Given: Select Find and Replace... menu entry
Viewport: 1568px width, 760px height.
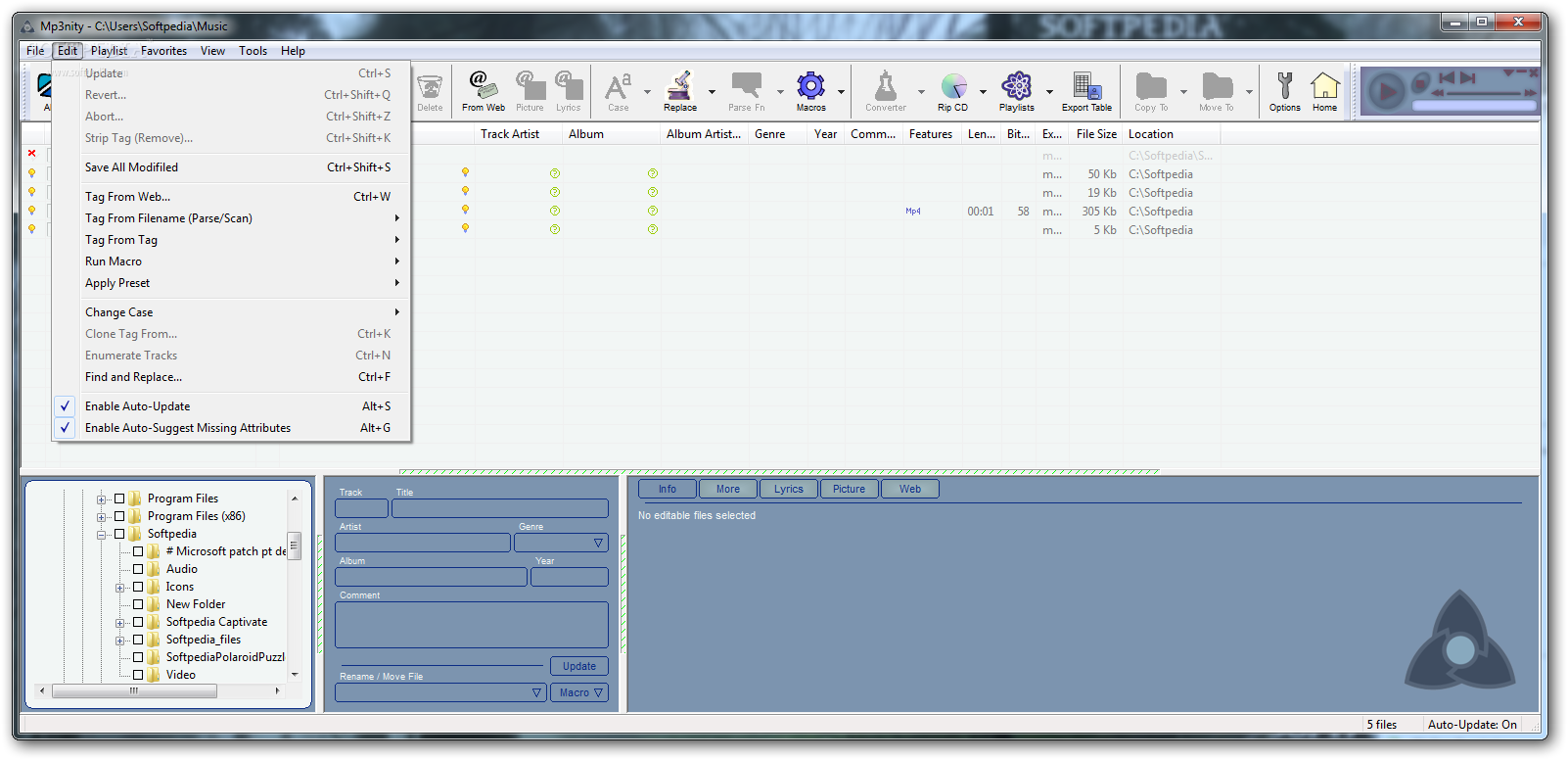Looking at the screenshot, I should [231, 377].
